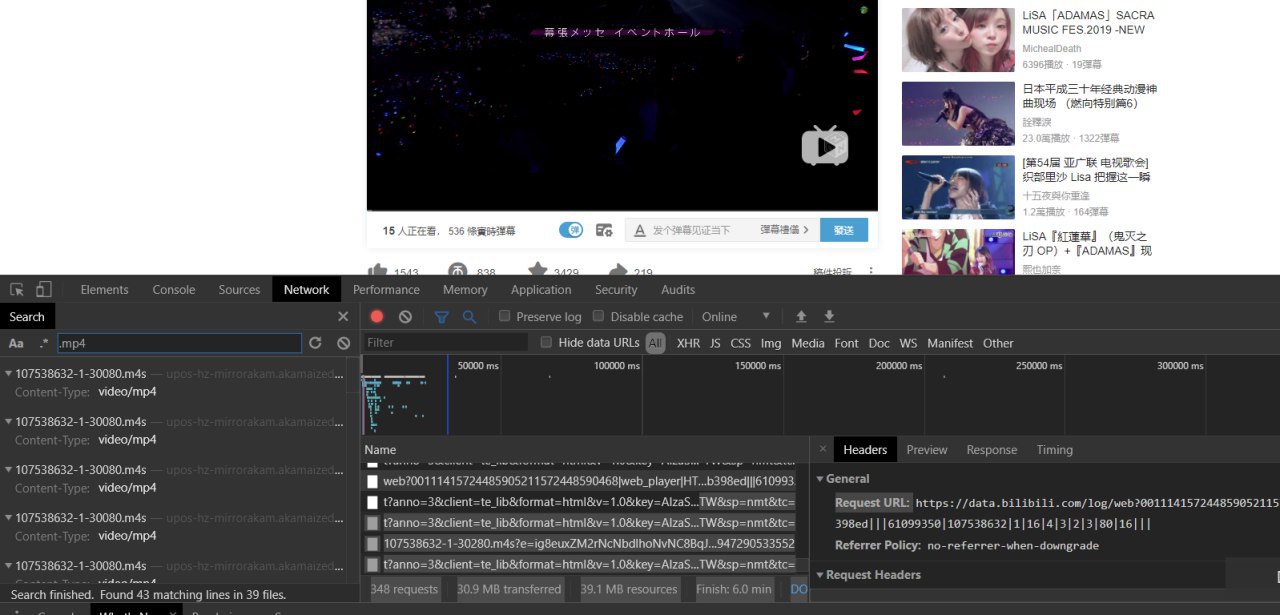Go to the Application tab

(x=541, y=290)
